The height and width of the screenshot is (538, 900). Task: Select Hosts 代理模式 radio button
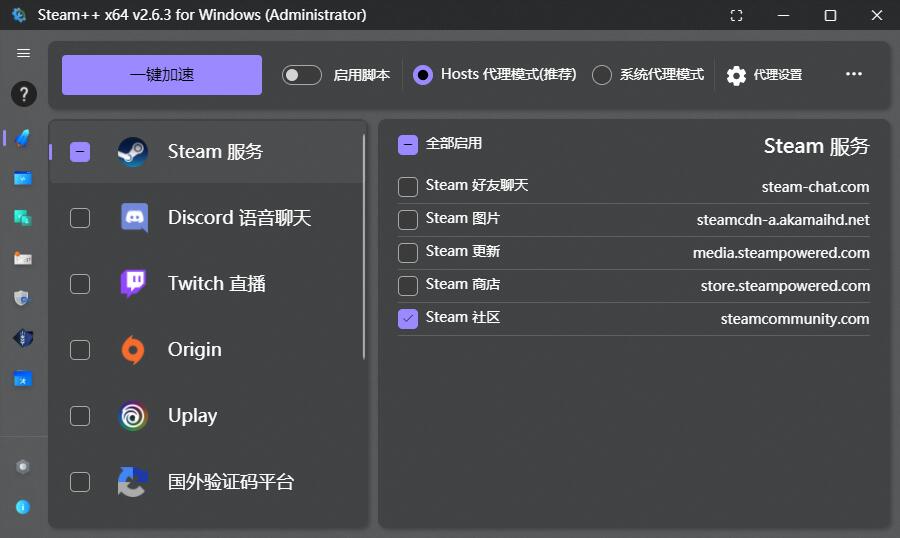point(423,75)
